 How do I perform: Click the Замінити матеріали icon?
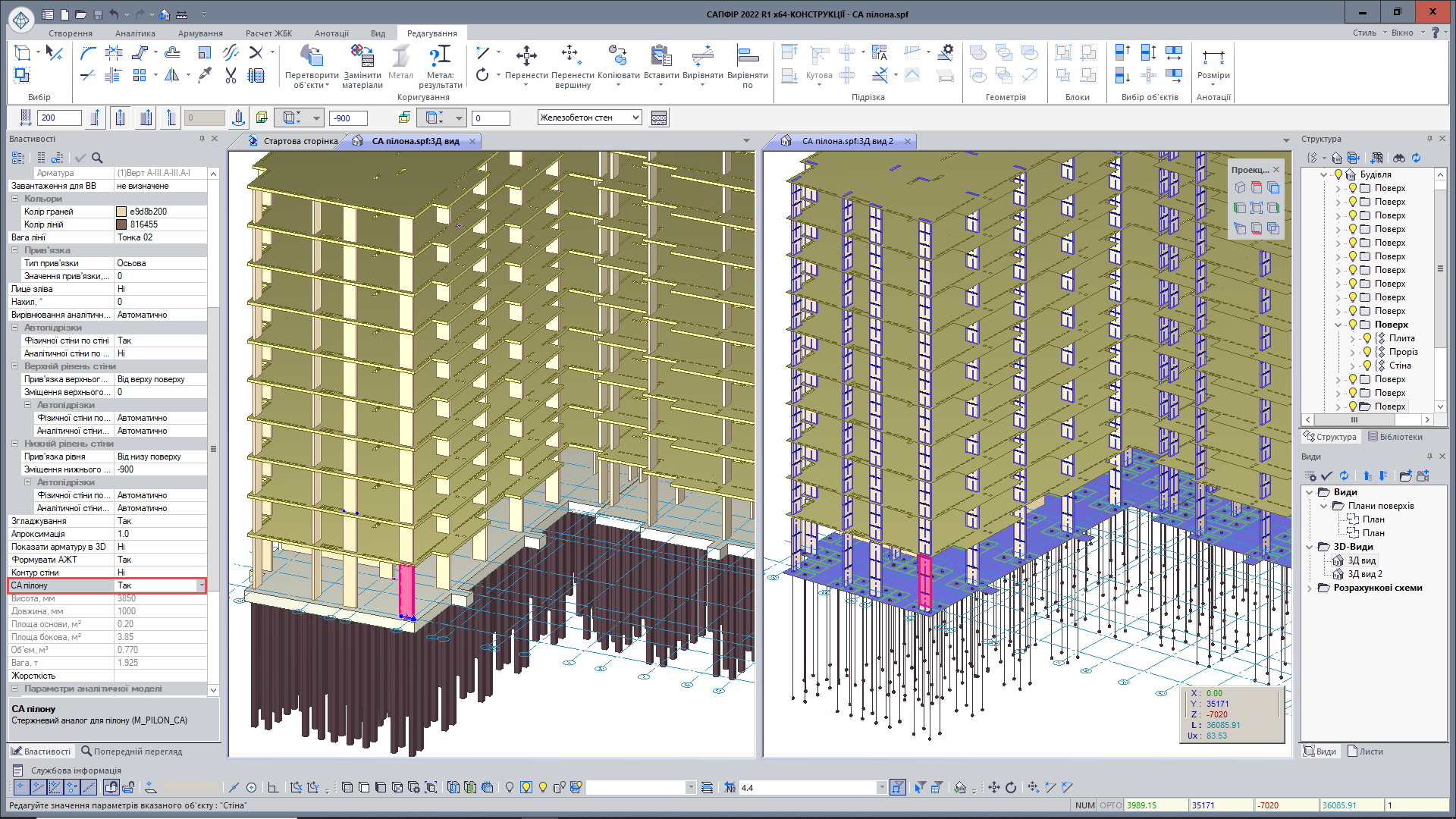coord(362,56)
